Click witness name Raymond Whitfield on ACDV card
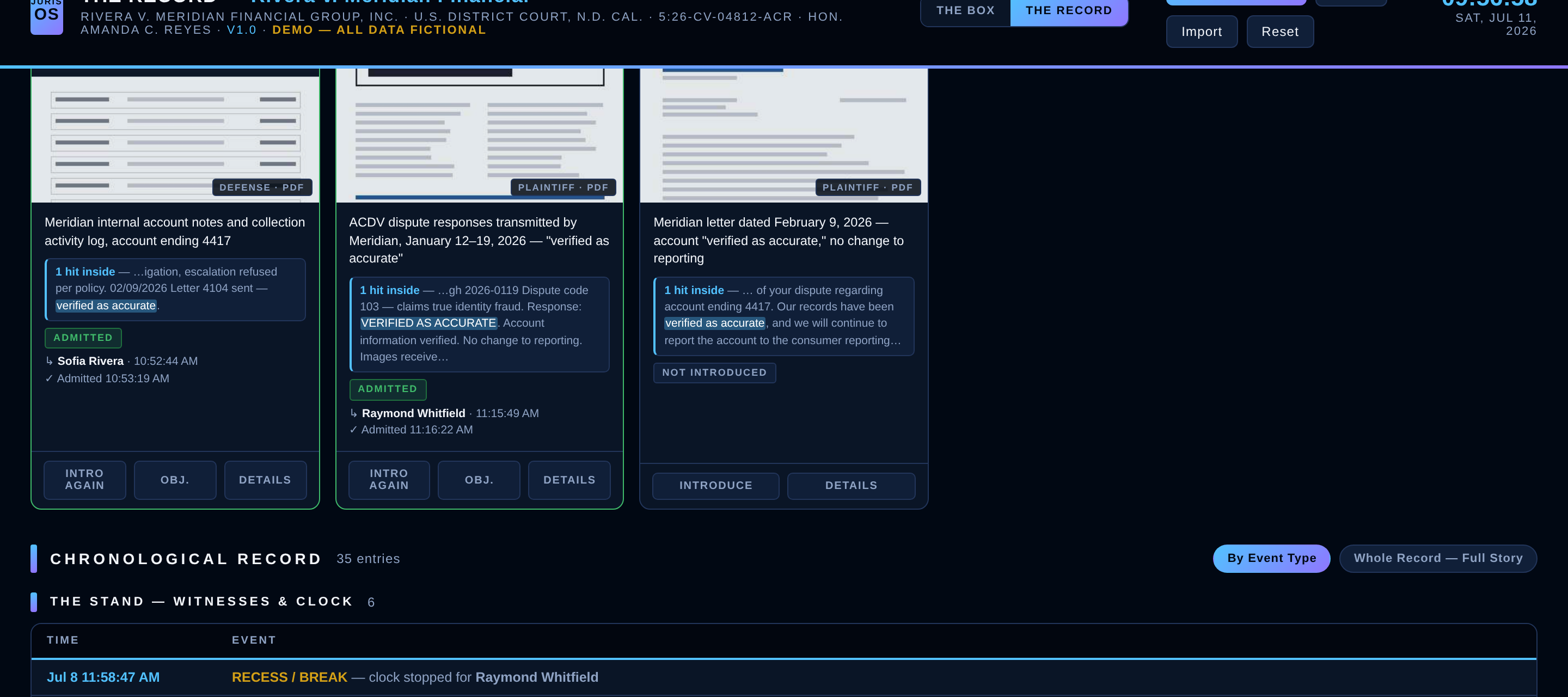The height and width of the screenshot is (697, 1568). click(x=413, y=413)
